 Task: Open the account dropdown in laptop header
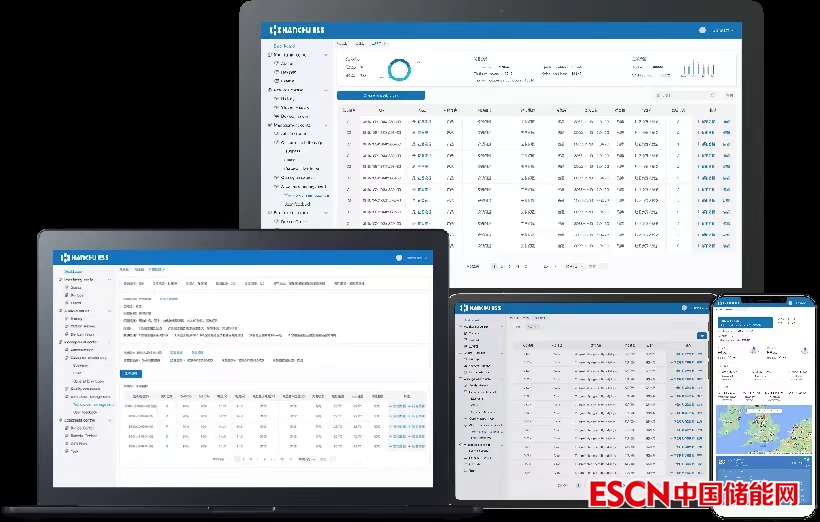418,257
